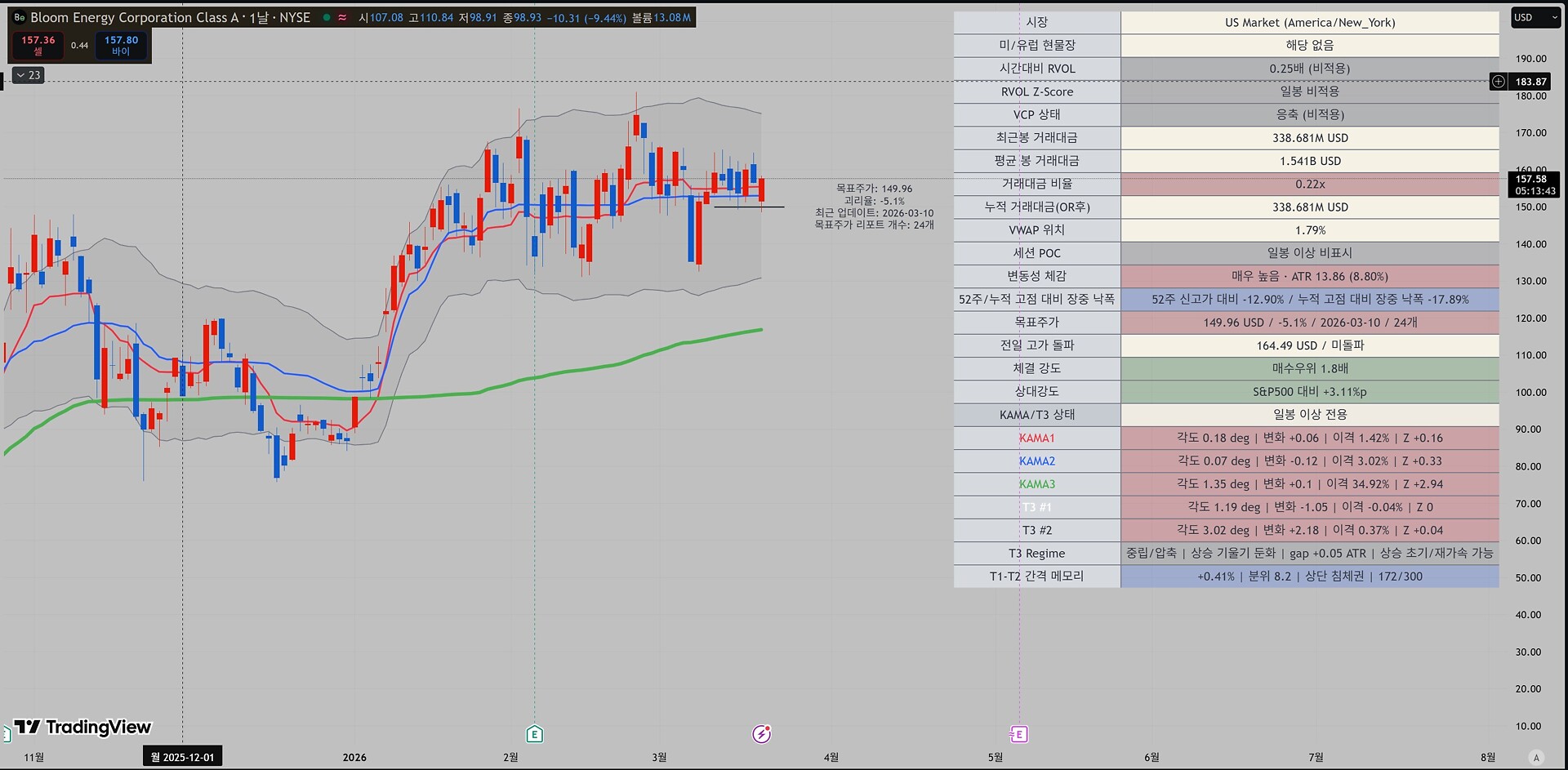Click the '각도 3.02 deg' T3 #2 value cell
Image resolution: width=1568 pixels, height=770 pixels.
tap(1310, 530)
